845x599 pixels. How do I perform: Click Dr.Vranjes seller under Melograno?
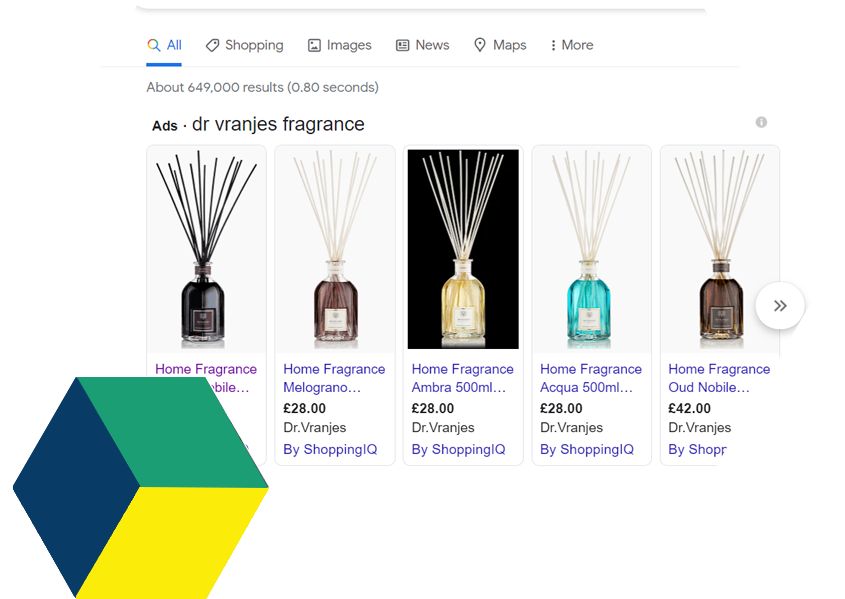coord(315,428)
